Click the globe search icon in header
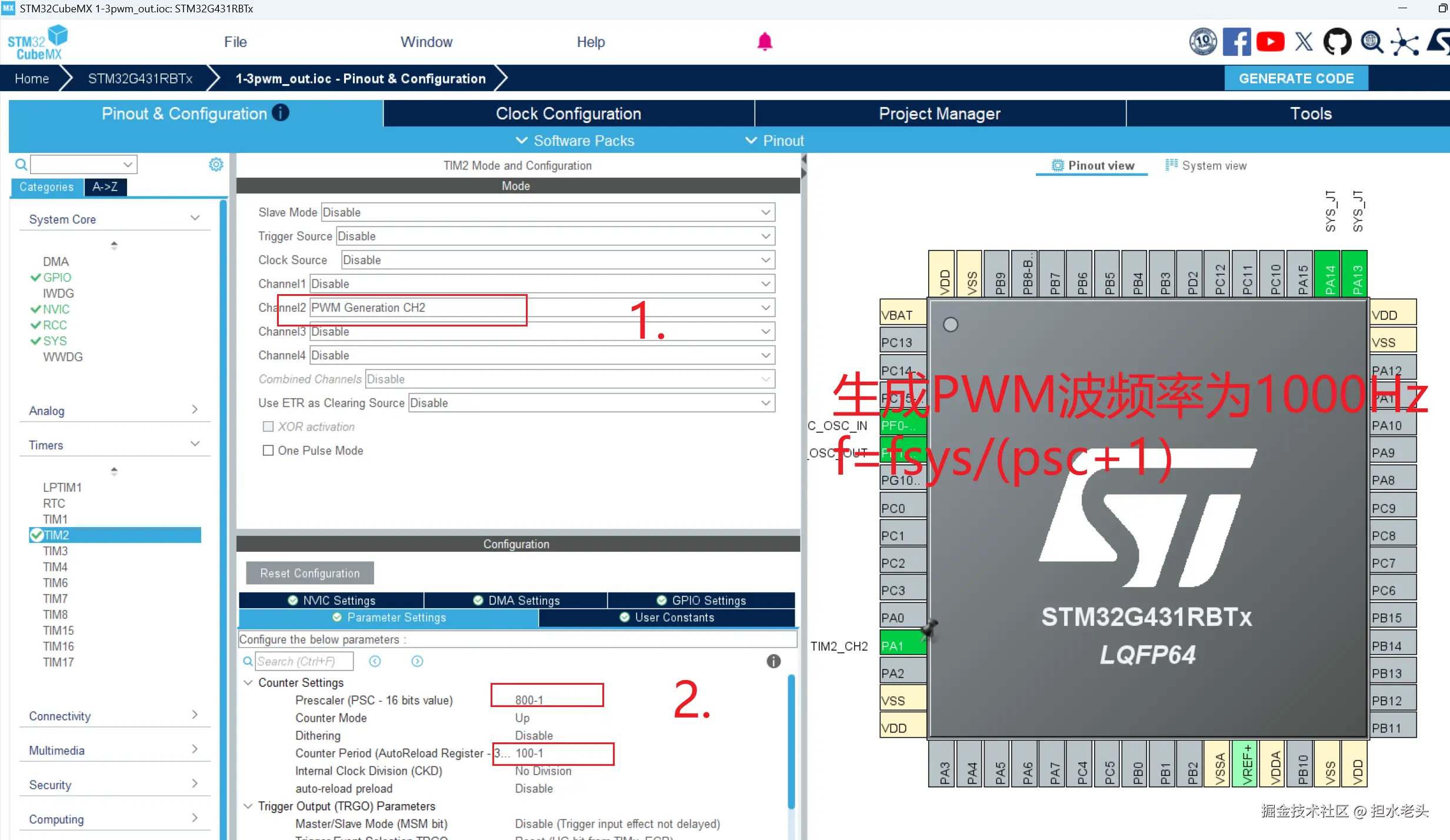The height and width of the screenshot is (840, 1450). (1371, 42)
